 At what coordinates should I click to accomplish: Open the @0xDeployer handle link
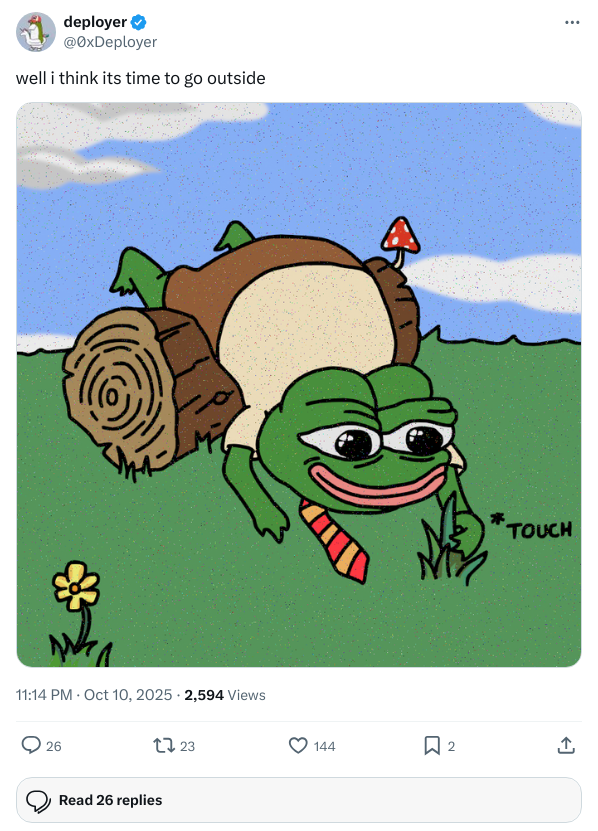point(110,42)
